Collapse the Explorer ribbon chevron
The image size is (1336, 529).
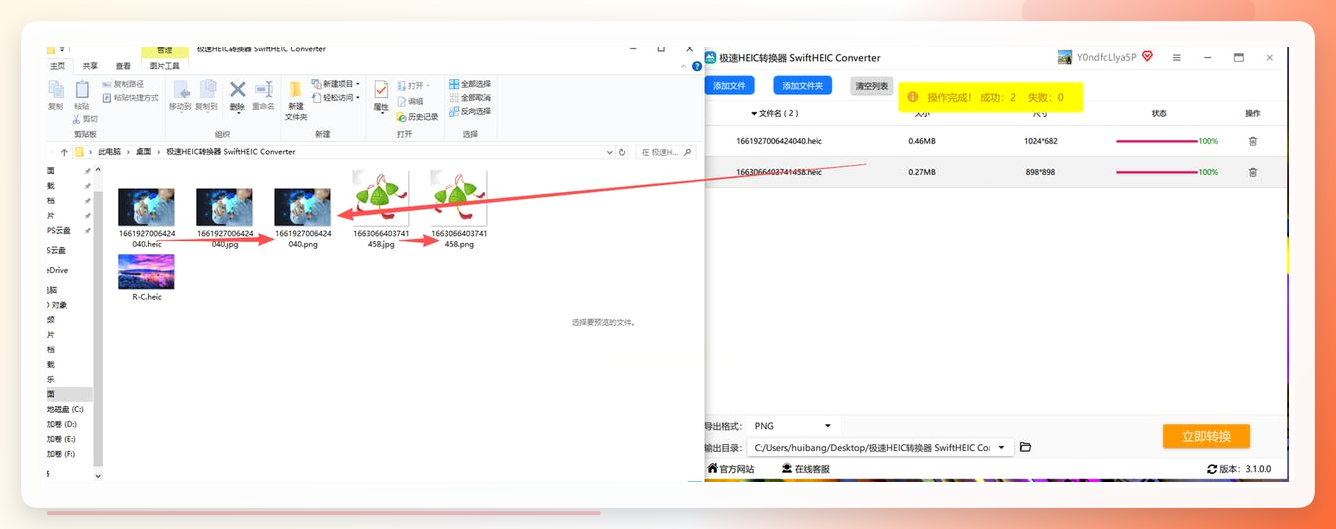click(x=684, y=66)
